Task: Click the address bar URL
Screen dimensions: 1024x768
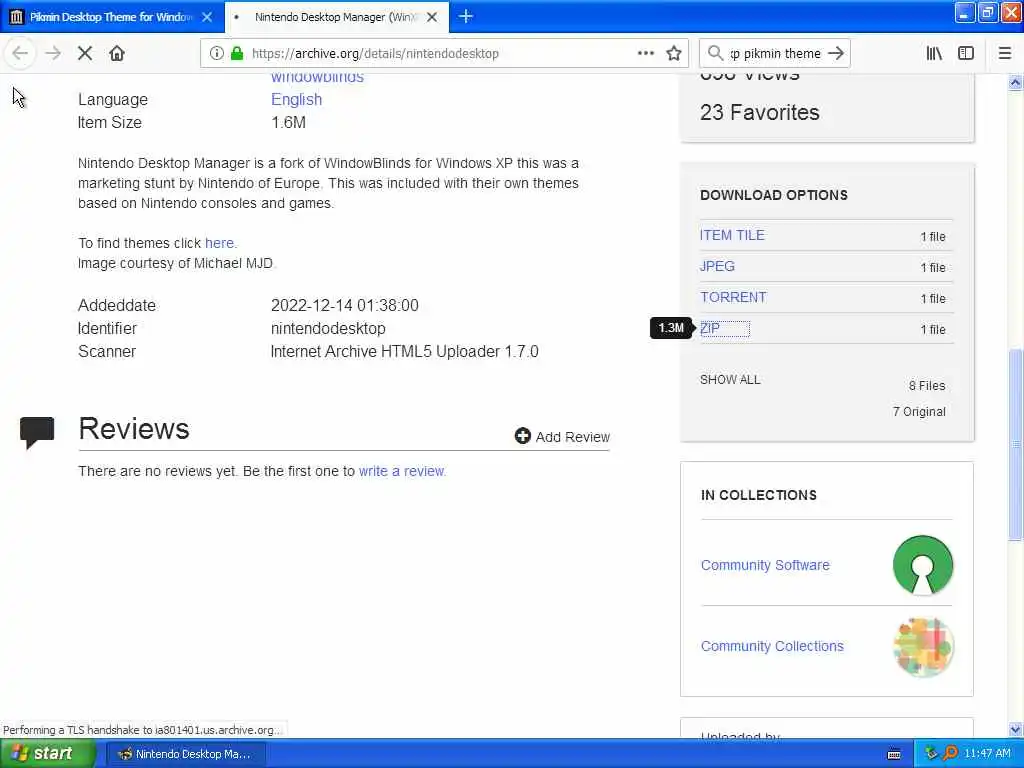Action: point(376,54)
